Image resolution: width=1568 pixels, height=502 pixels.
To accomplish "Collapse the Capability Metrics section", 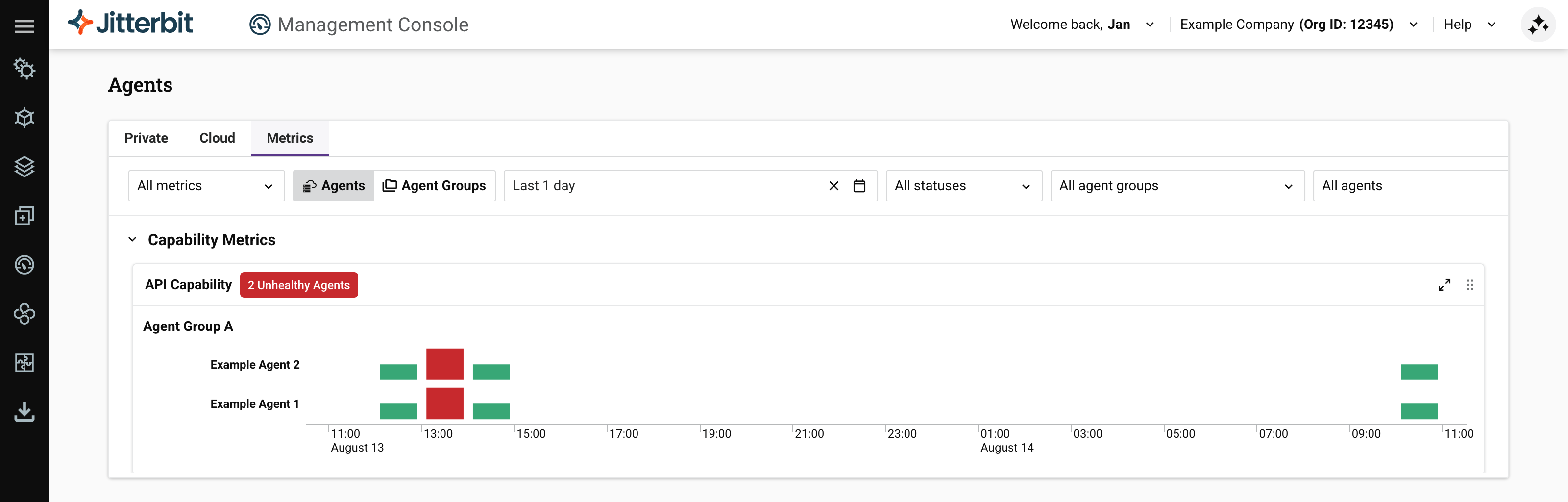I will point(132,239).
